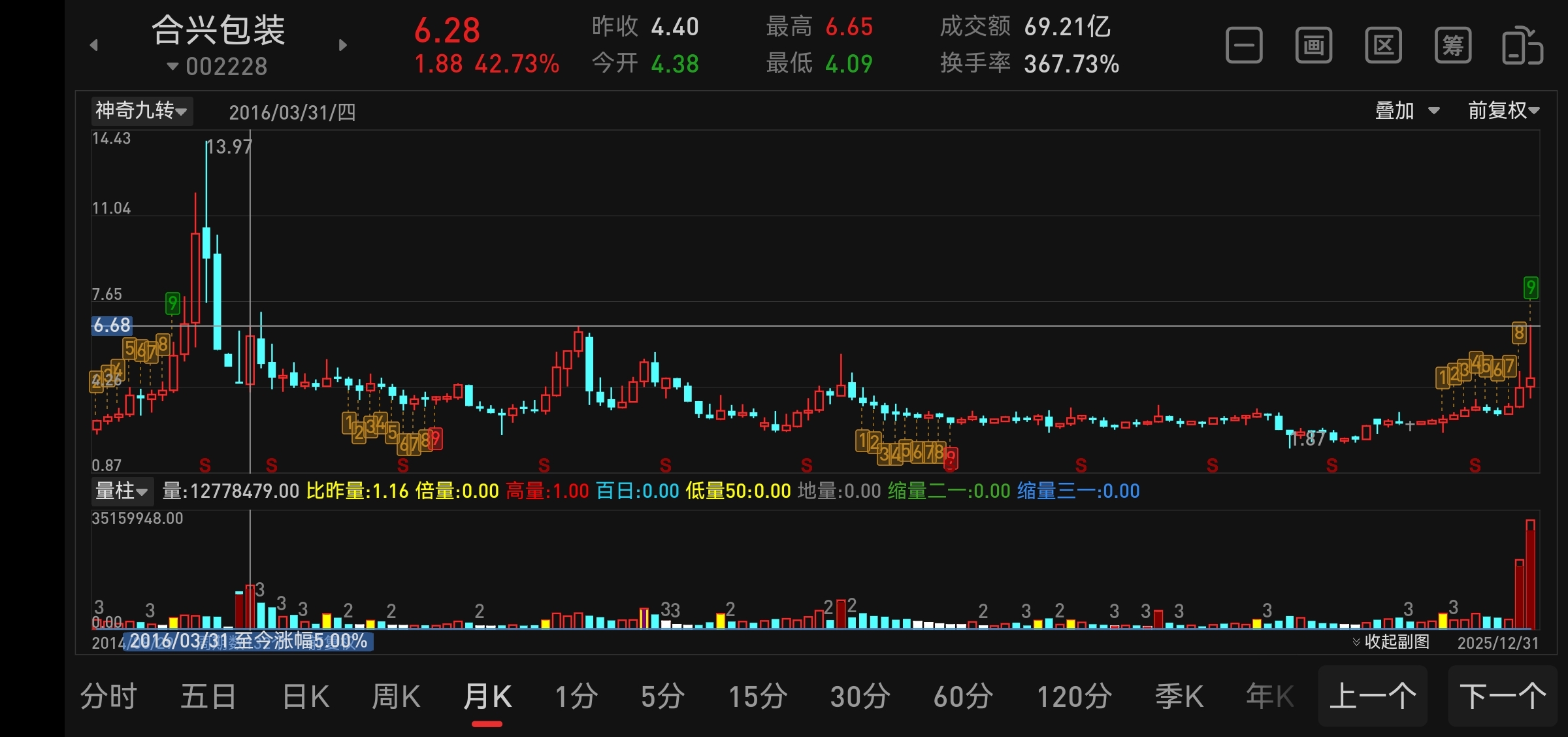Expand stock code 002228 selector

click(x=218, y=67)
